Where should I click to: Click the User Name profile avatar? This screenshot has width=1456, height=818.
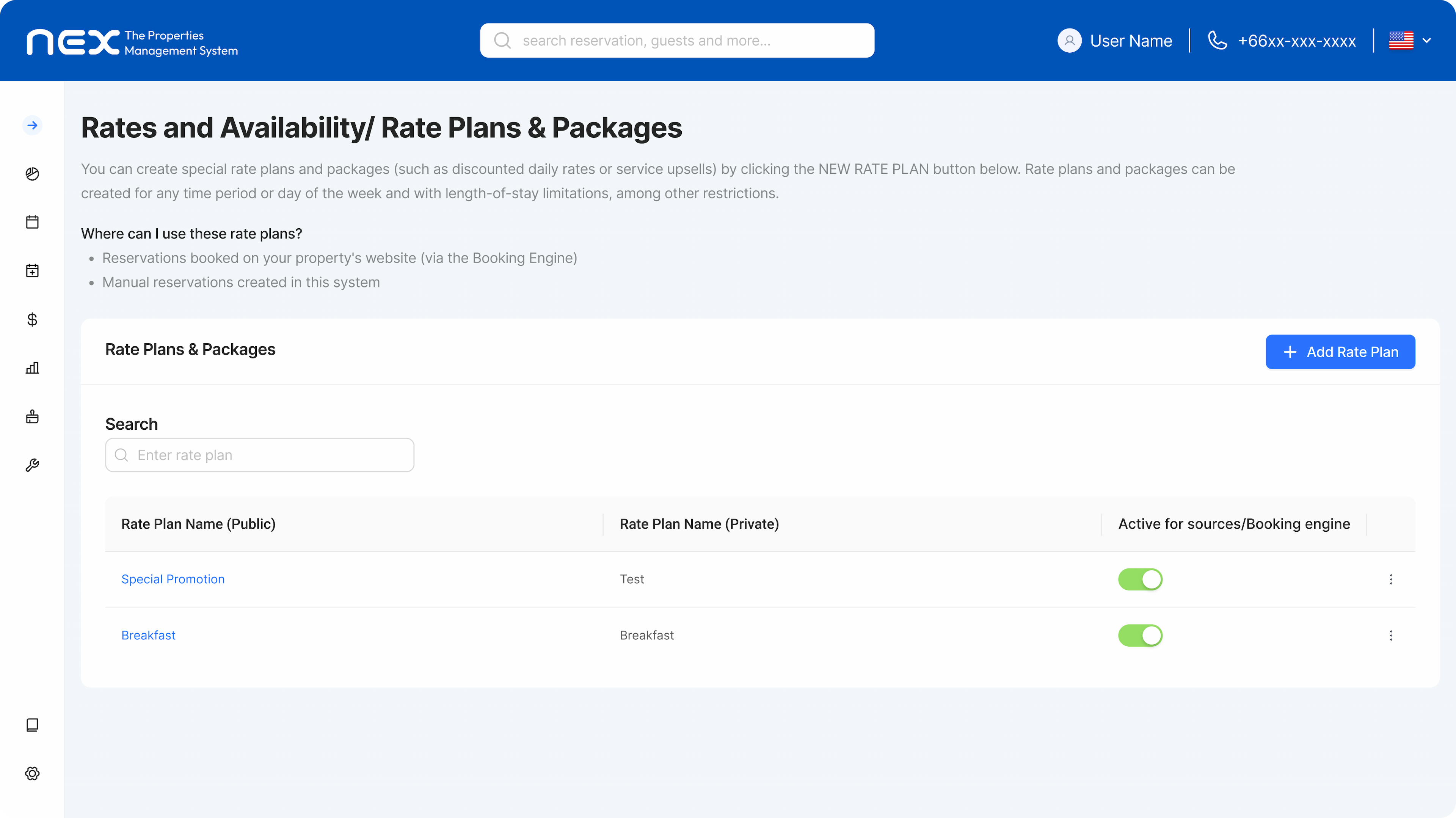(1069, 41)
